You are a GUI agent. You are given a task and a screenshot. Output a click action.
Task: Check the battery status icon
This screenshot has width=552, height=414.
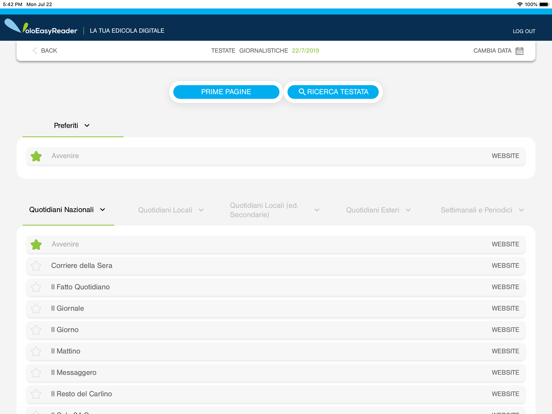(544, 4)
